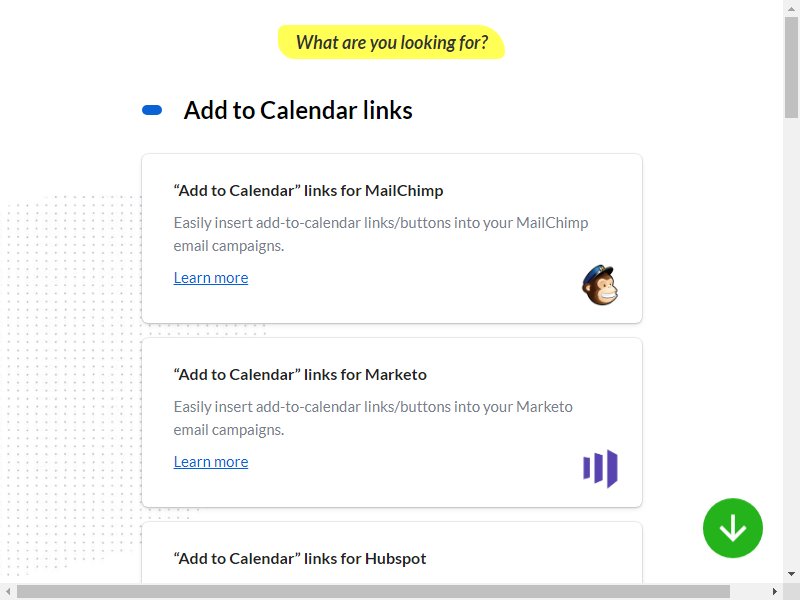
Task: Open "Add to Calendar" links for Marketo title
Action: pos(300,374)
